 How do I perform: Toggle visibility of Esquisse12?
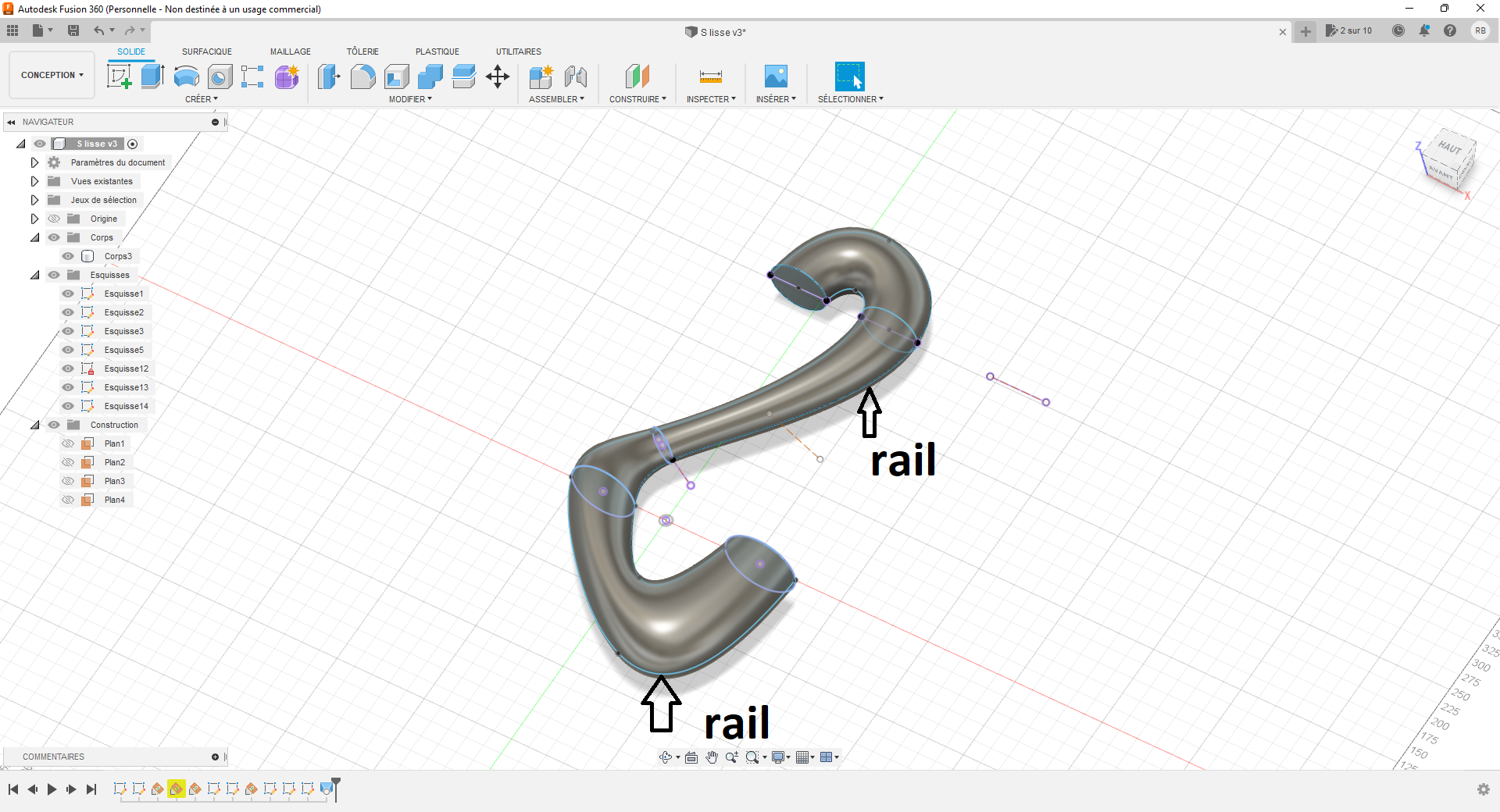[x=68, y=369]
